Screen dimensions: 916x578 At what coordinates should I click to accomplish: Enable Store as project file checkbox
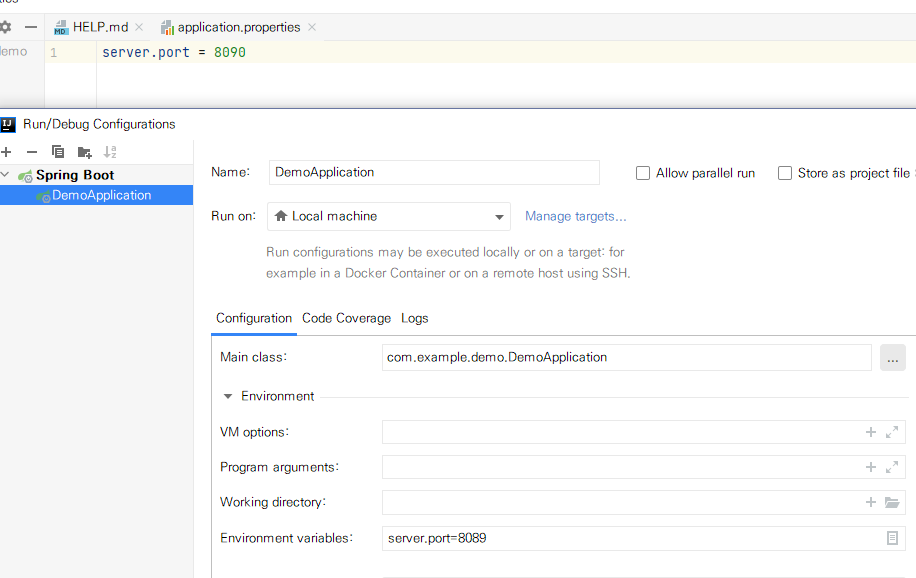click(785, 173)
